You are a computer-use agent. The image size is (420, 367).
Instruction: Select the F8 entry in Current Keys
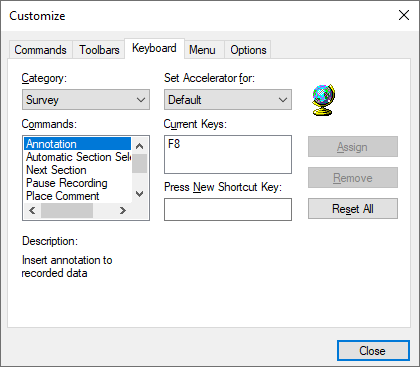click(174, 144)
